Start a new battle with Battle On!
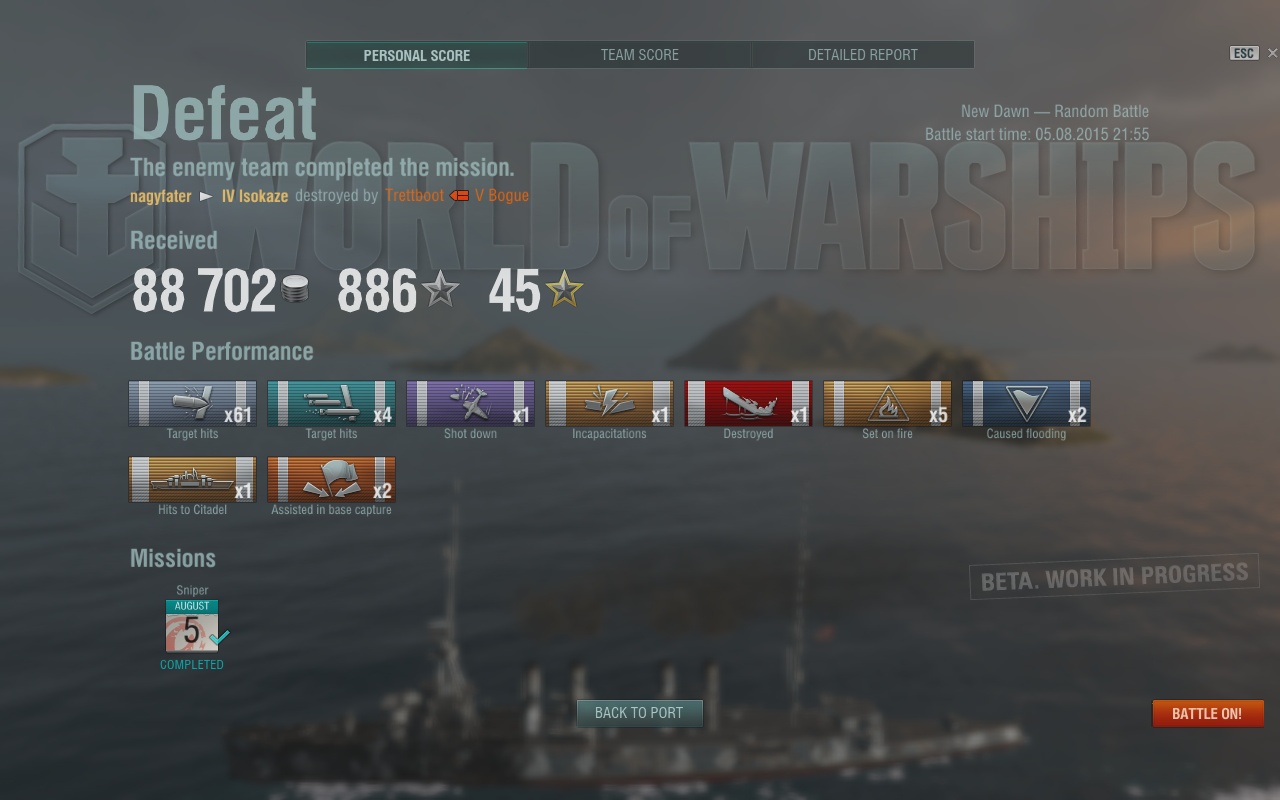The image size is (1280, 800). (1207, 713)
